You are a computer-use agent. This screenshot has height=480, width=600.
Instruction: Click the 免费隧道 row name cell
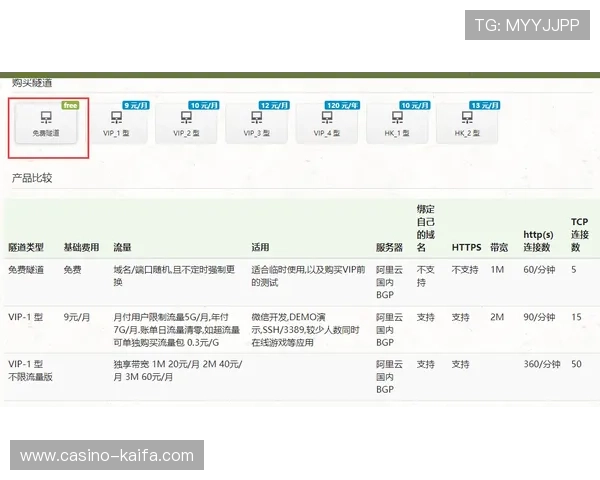26,270
